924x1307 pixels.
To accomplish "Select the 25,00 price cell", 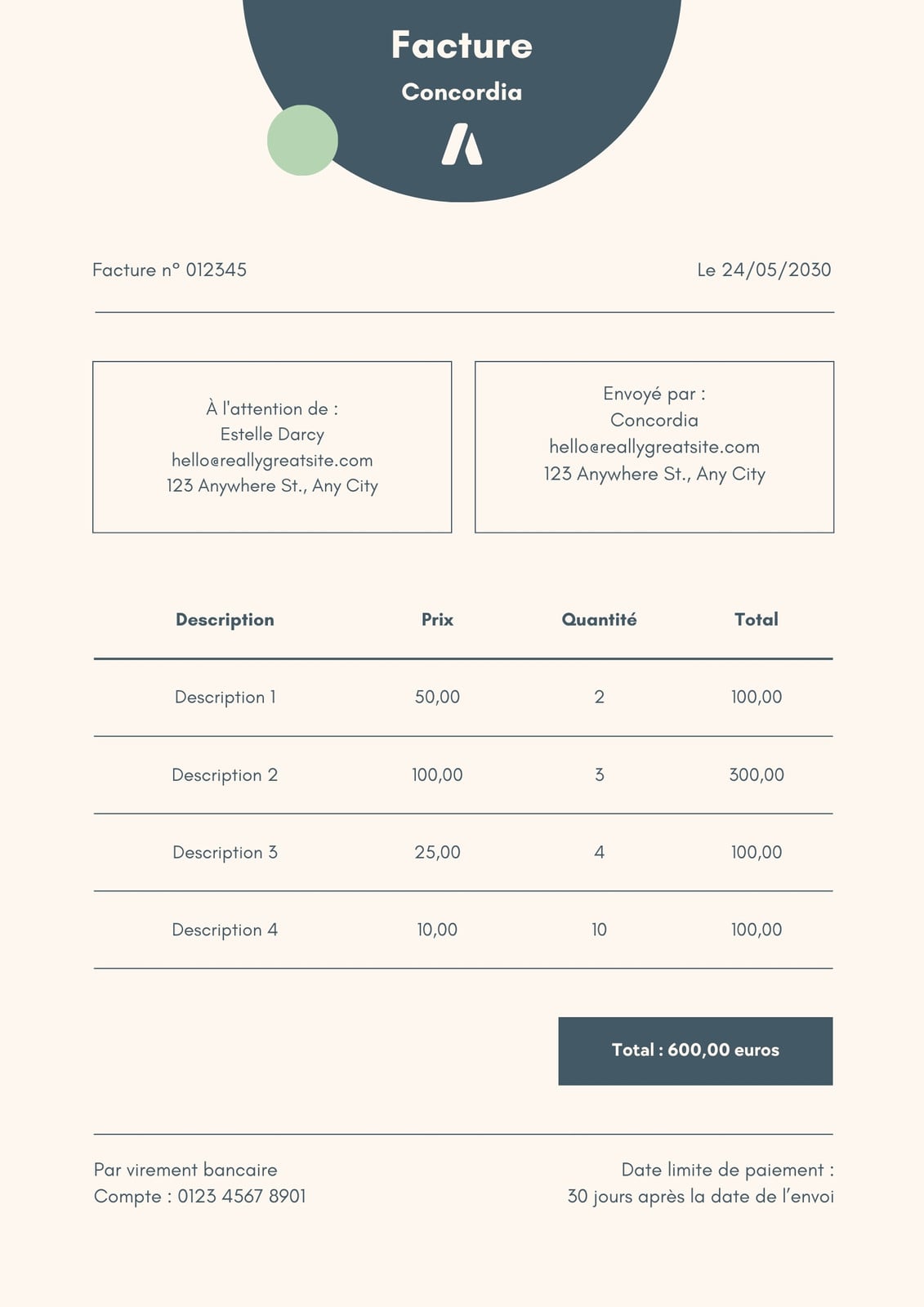I will [x=437, y=852].
